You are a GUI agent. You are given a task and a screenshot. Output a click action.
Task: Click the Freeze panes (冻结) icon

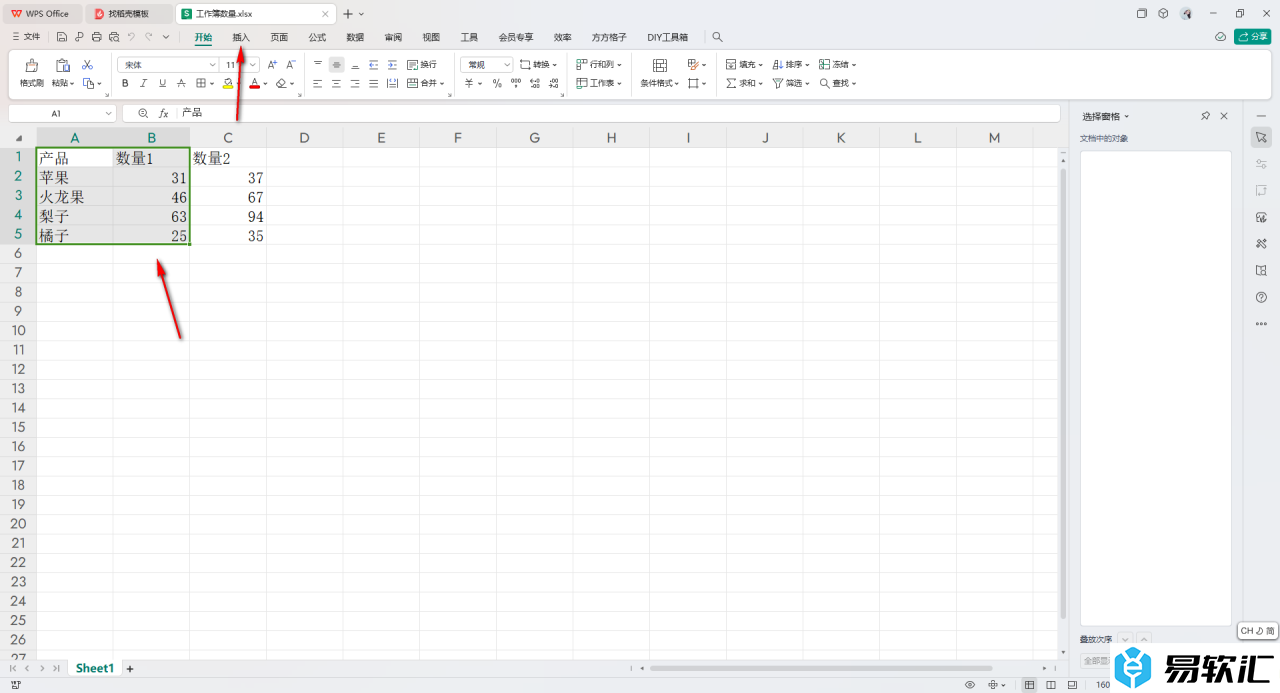[x=825, y=64]
